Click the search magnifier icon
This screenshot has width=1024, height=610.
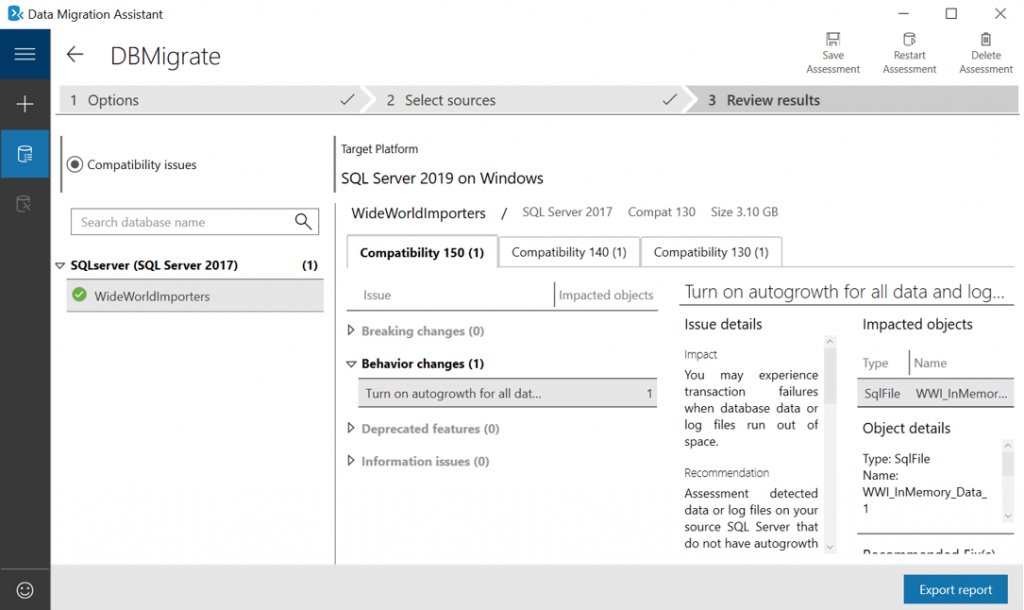pyautogui.click(x=305, y=221)
